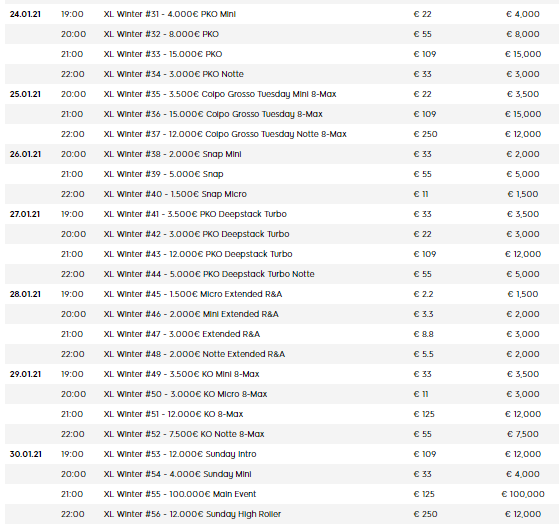The width and height of the screenshot is (559, 530).
Task: Select XL Winter #44 PKO Deepstack Turbo Notte
Action: [209, 274]
